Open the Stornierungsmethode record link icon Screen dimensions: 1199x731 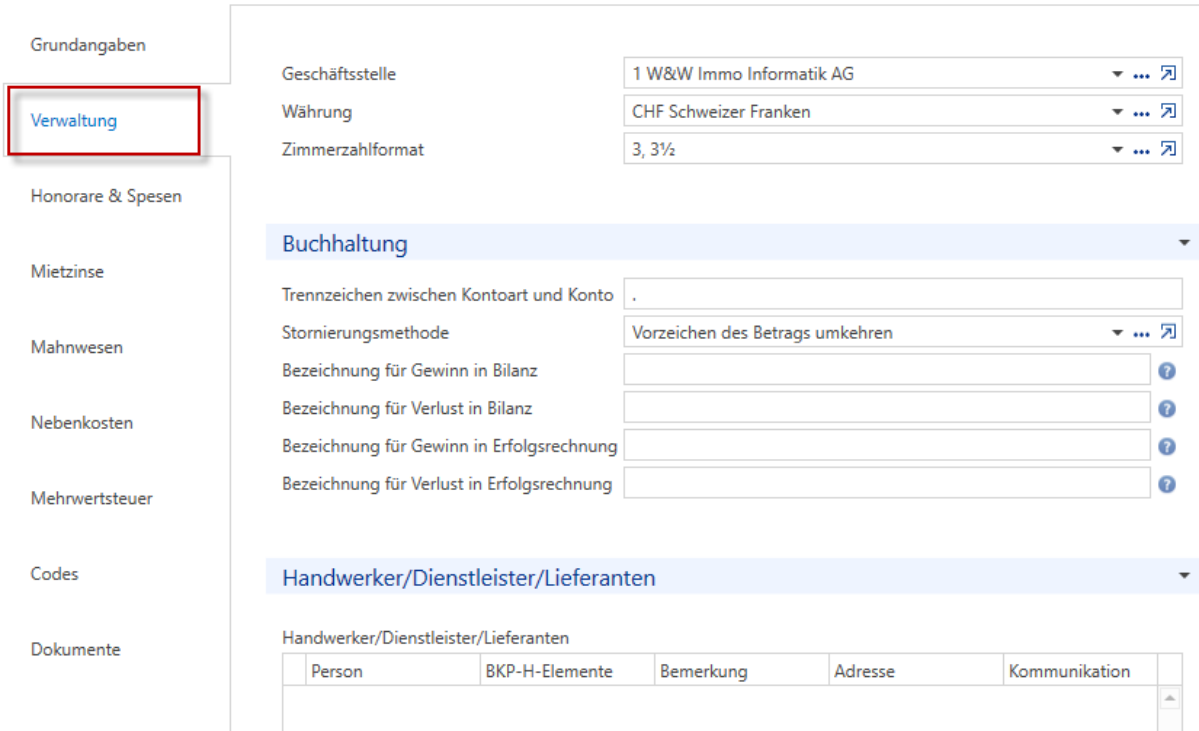click(x=1168, y=332)
